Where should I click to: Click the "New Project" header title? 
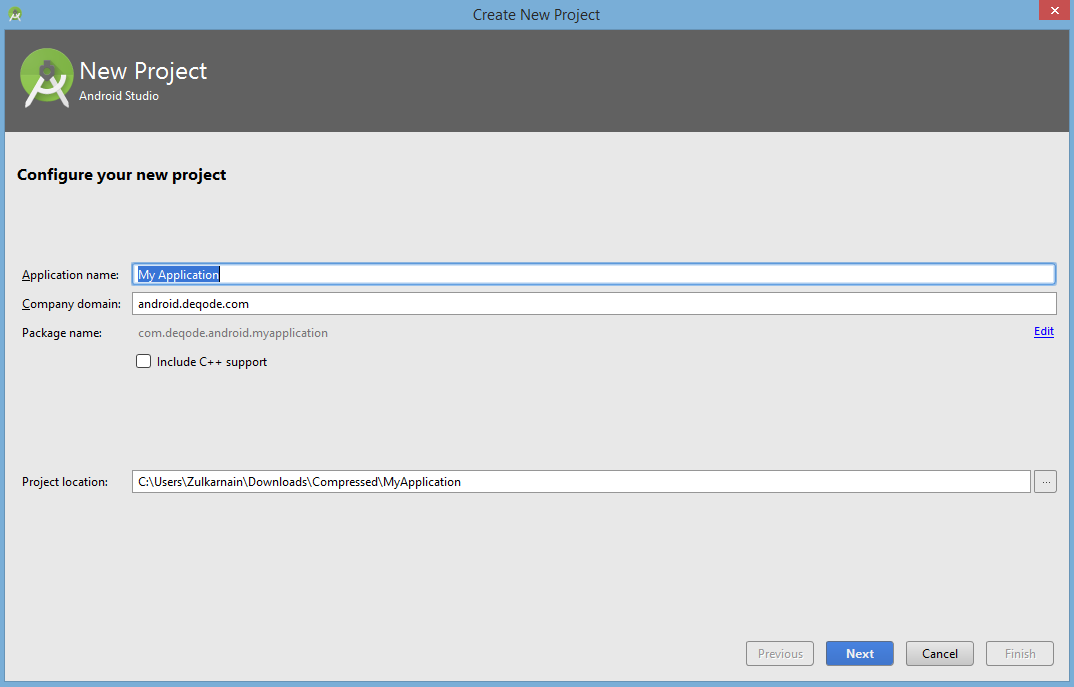143,70
